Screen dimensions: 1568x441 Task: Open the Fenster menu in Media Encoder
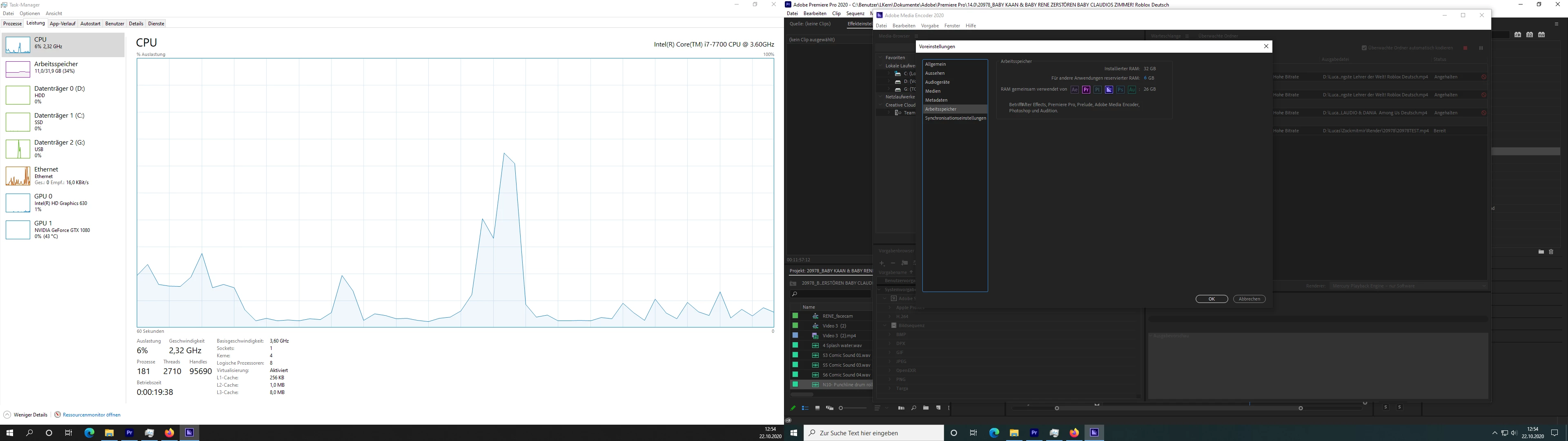click(952, 26)
